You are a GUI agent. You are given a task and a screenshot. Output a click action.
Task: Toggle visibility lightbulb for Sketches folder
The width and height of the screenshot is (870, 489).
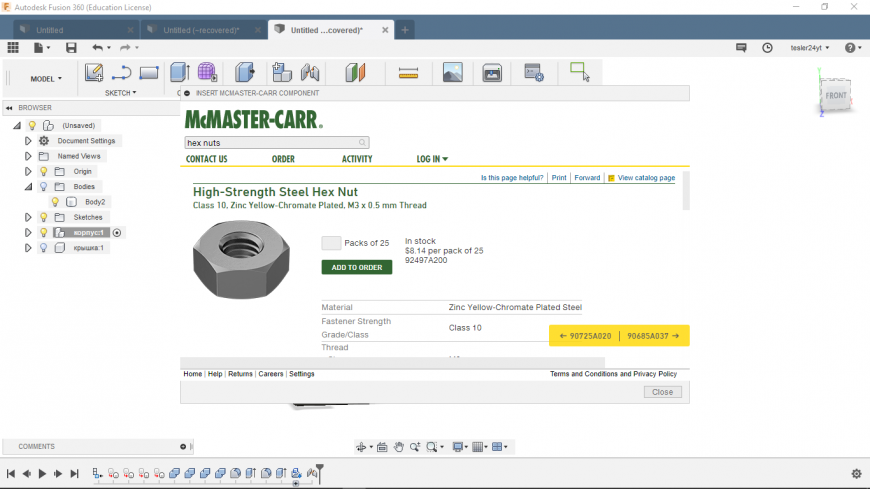(x=43, y=217)
